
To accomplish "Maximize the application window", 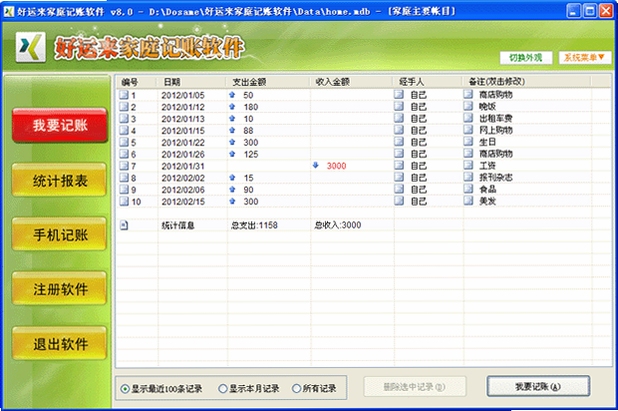I will click(x=590, y=11).
